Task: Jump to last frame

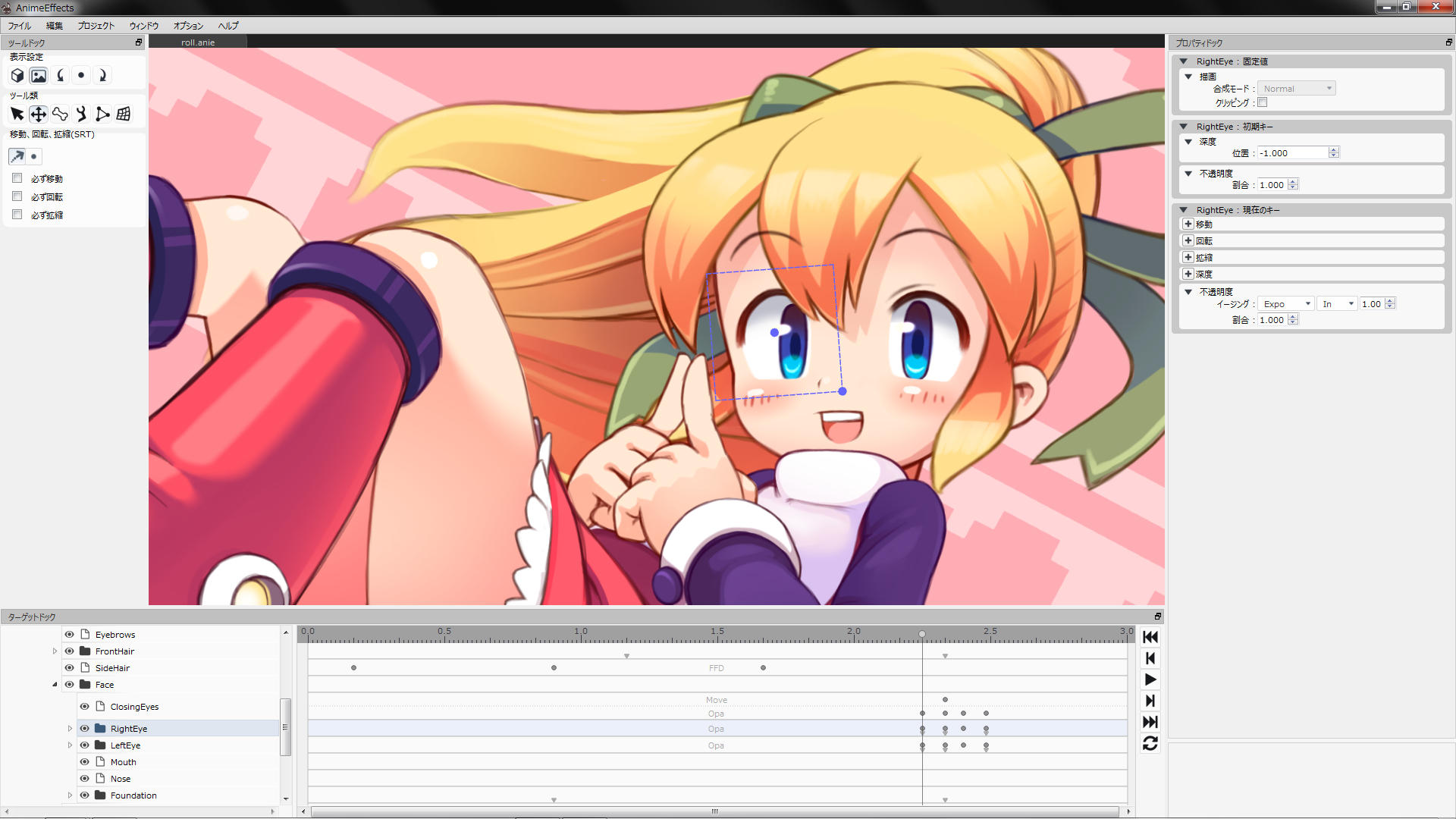Action: [1150, 722]
